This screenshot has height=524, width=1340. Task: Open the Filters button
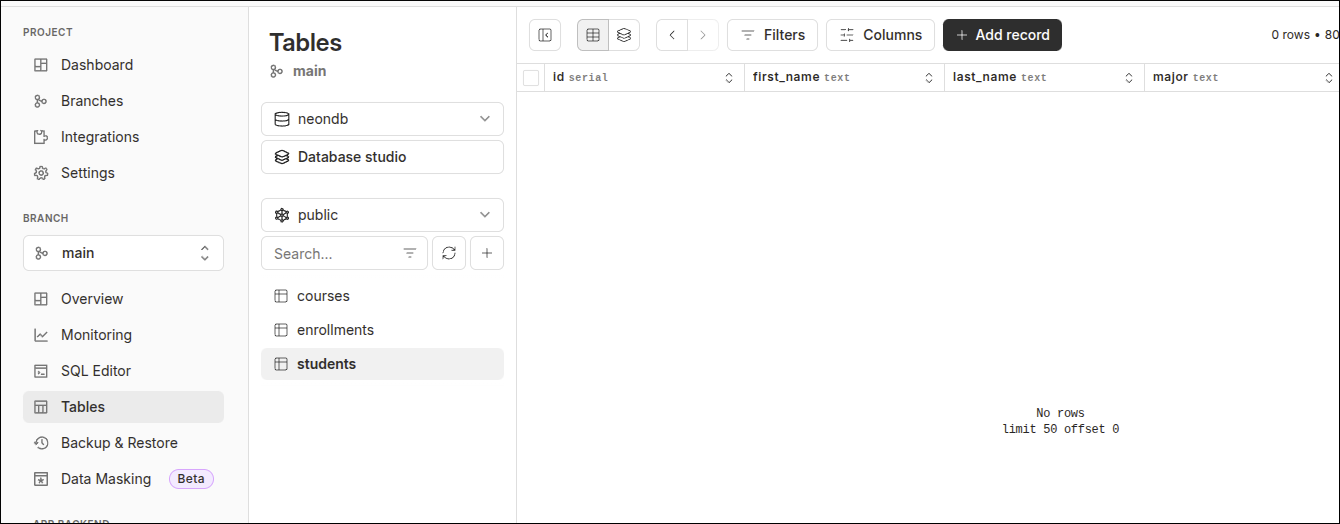[772, 35]
